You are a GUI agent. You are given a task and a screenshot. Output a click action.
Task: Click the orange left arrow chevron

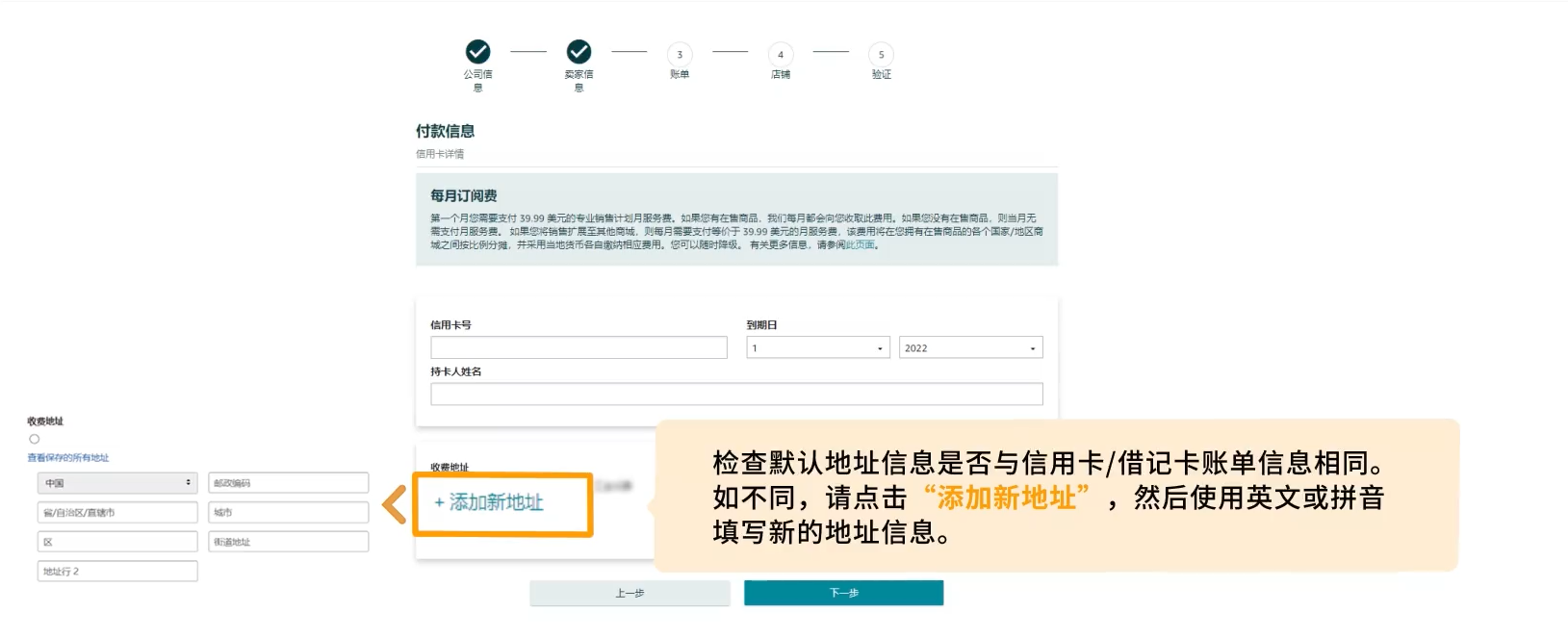tap(395, 504)
